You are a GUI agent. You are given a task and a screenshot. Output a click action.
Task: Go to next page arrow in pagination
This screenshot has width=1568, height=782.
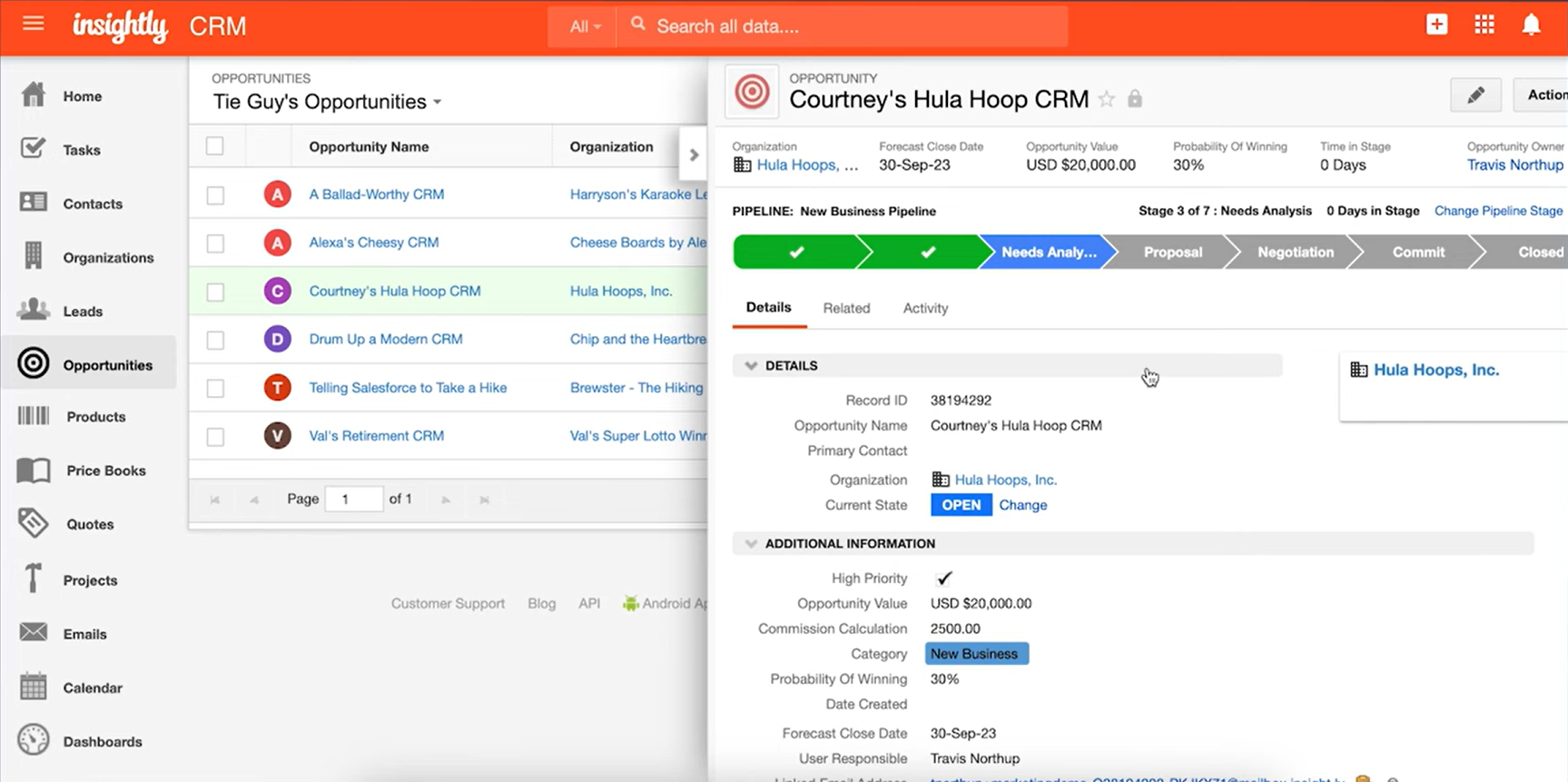coord(446,500)
